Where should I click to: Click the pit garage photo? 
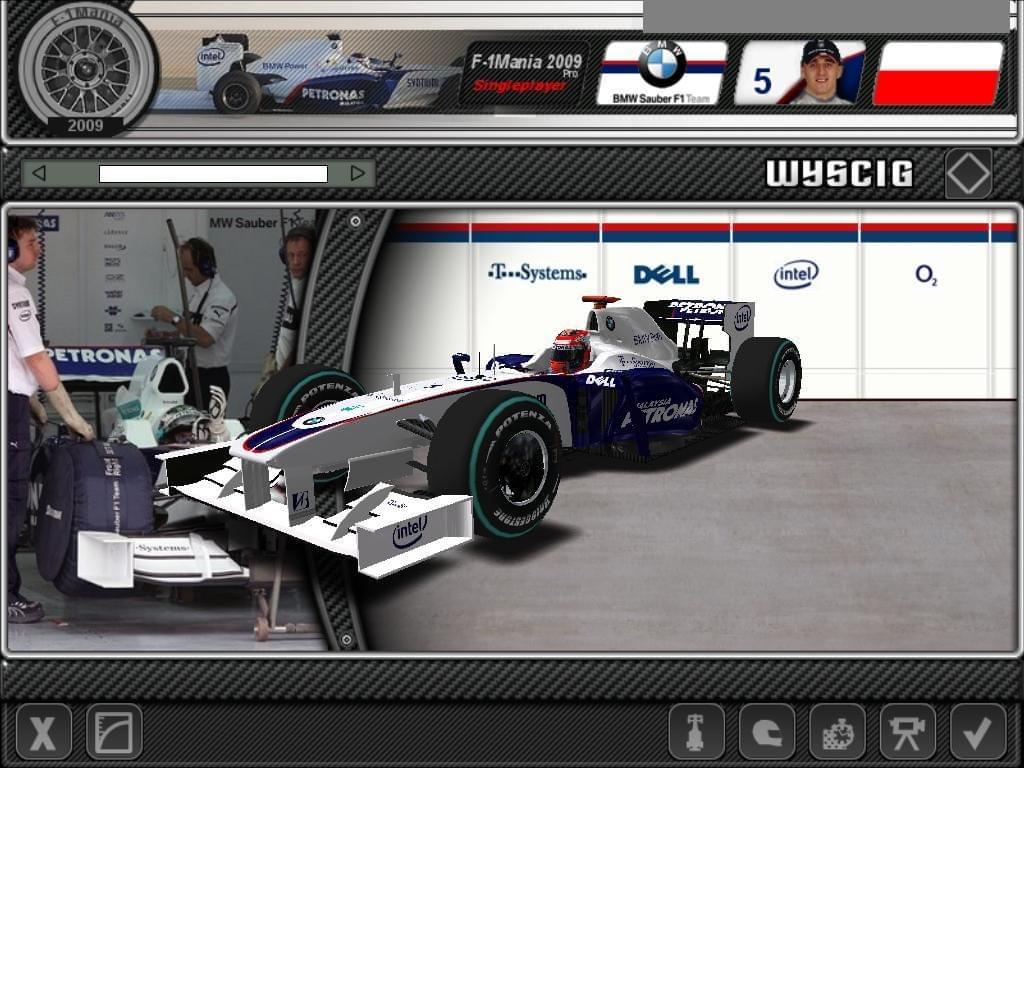[x=163, y=430]
